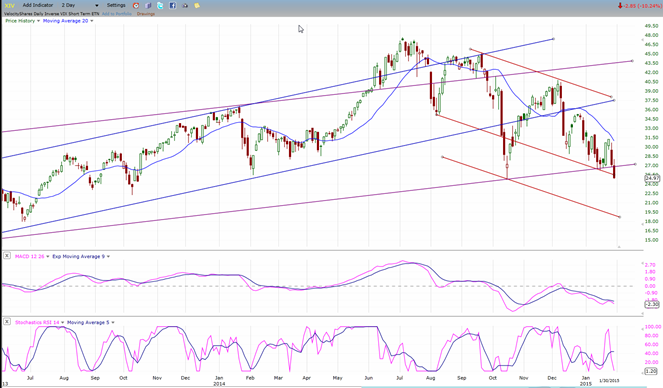Open the Settings menu
663x388 pixels.
(116, 5)
